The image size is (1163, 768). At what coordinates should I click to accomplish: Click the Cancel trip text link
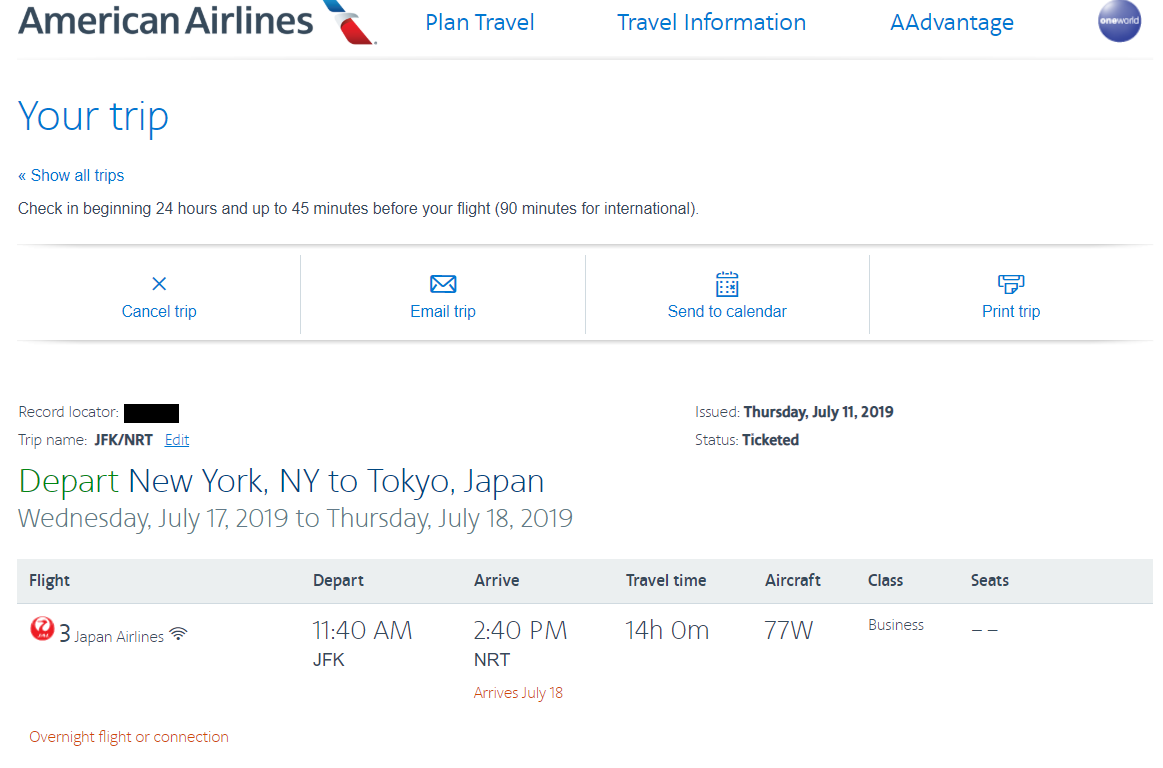(x=159, y=311)
